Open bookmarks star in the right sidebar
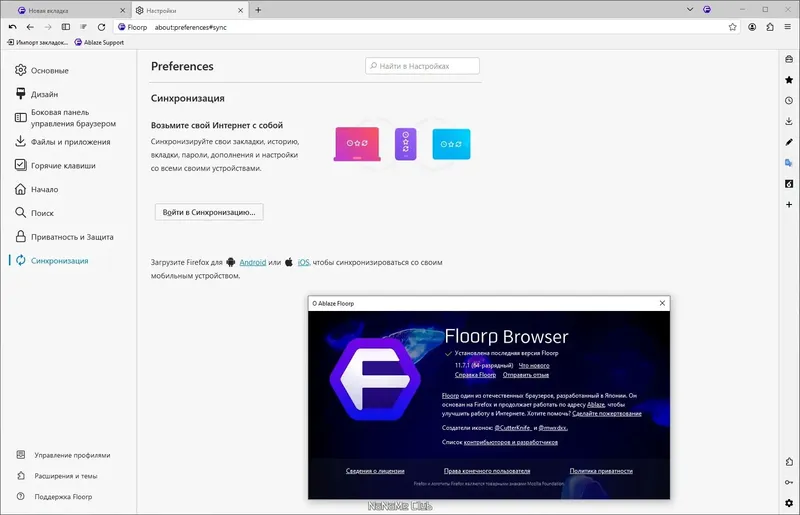The width and height of the screenshot is (800, 515). 789,80
